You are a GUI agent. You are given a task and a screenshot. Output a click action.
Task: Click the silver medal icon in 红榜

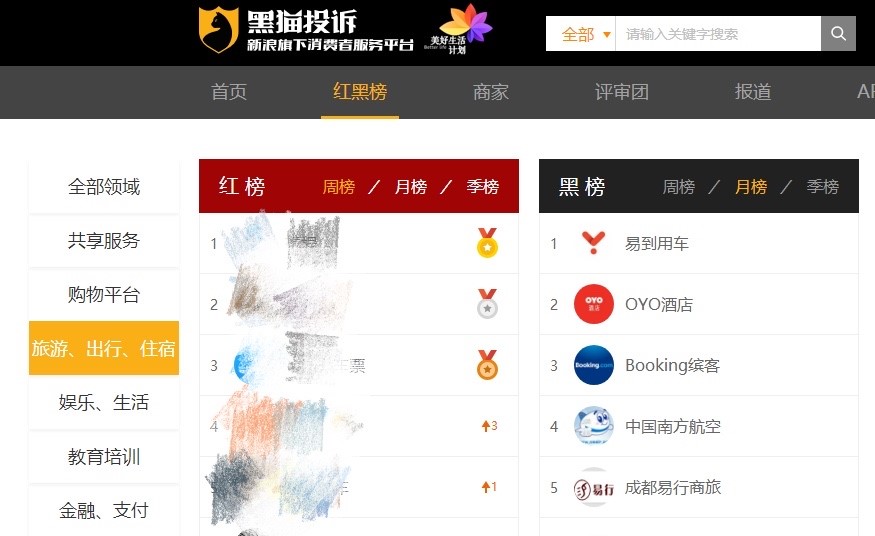(x=487, y=303)
